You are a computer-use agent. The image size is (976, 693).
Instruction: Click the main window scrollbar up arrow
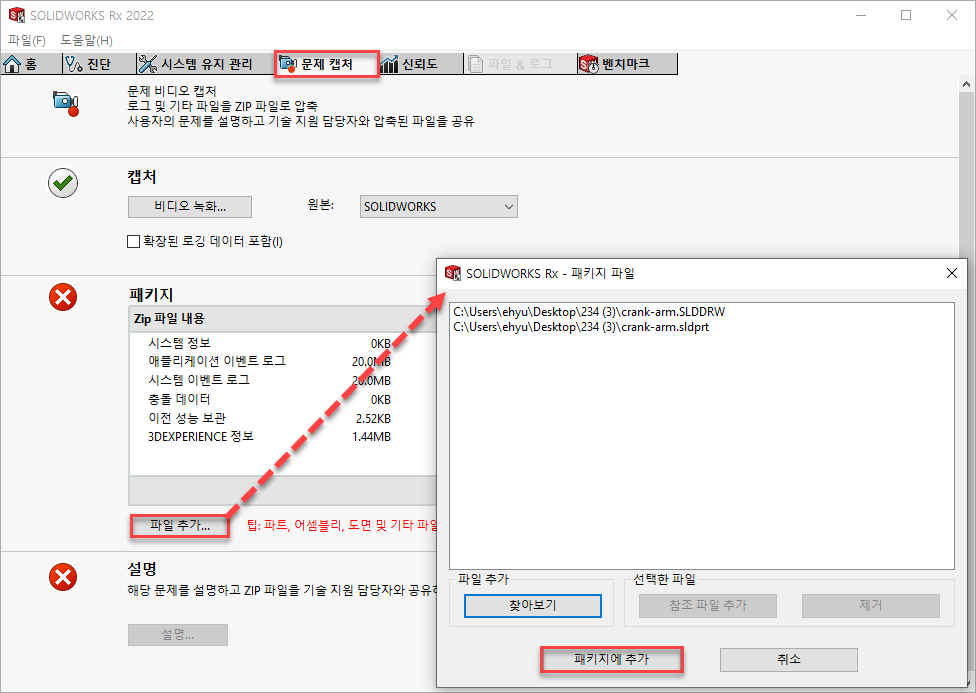[x=967, y=83]
